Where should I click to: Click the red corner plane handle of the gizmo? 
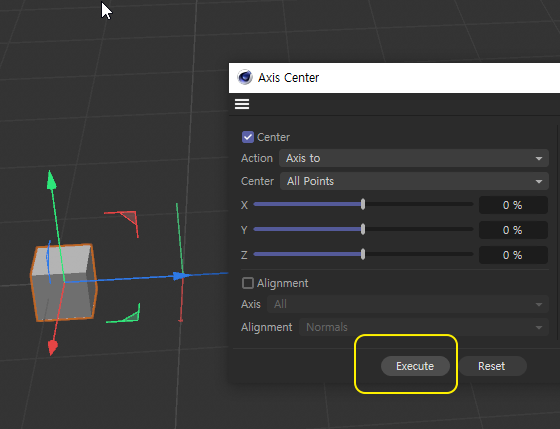pos(130,217)
